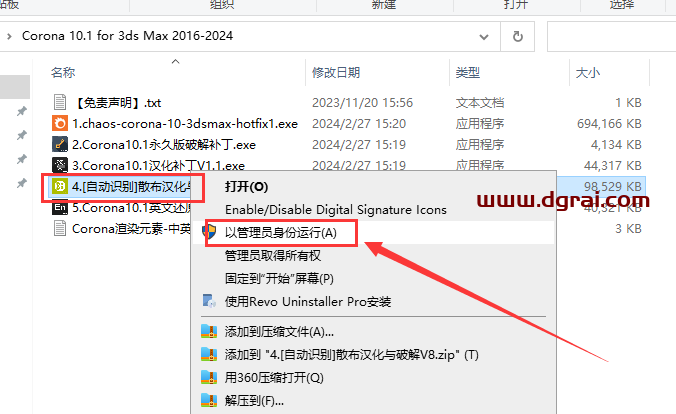676x414 pixels.
Task: Click the Corona 10.1 for 3ds Max 2016-2024 breadcrumb
Action: pos(128,35)
